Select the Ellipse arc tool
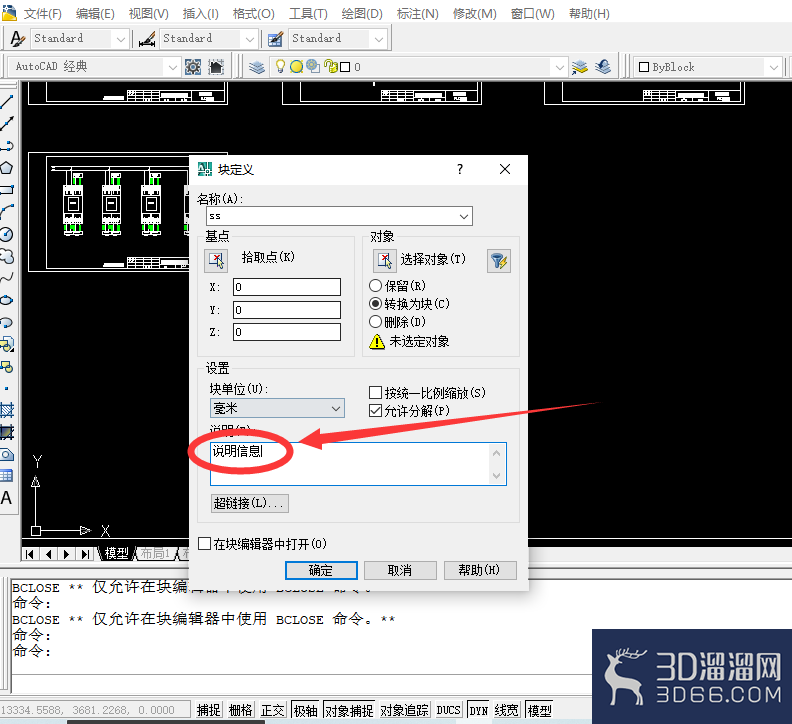Viewport: 792px width, 724px height. coord(7,322)
